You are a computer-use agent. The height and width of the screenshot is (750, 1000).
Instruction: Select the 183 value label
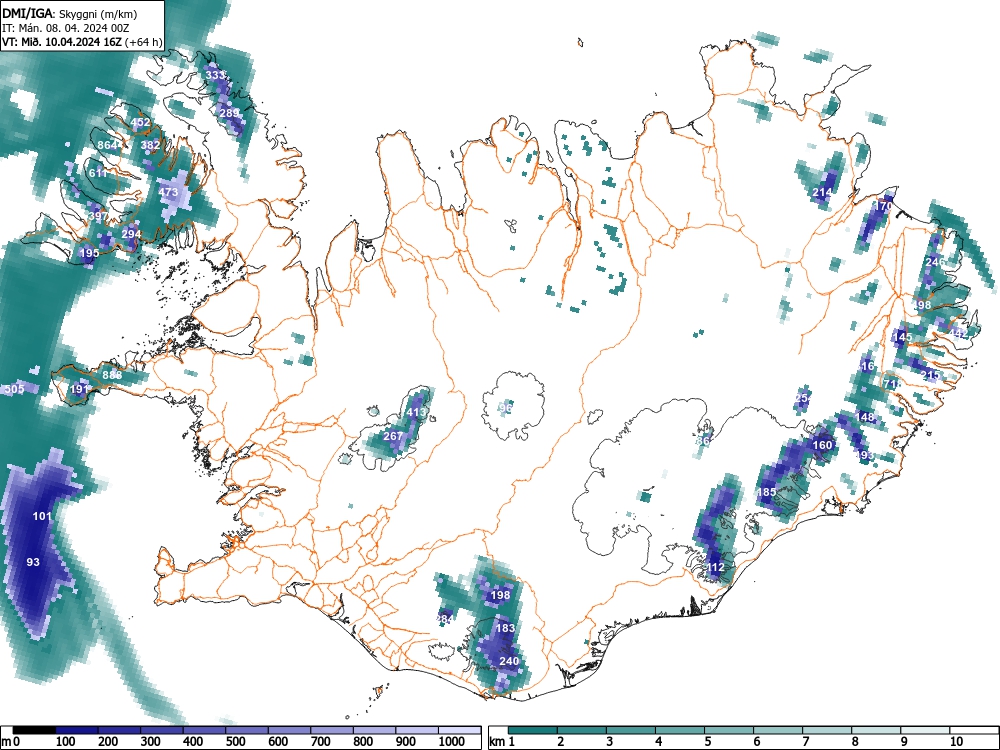[x=505, y=628]
